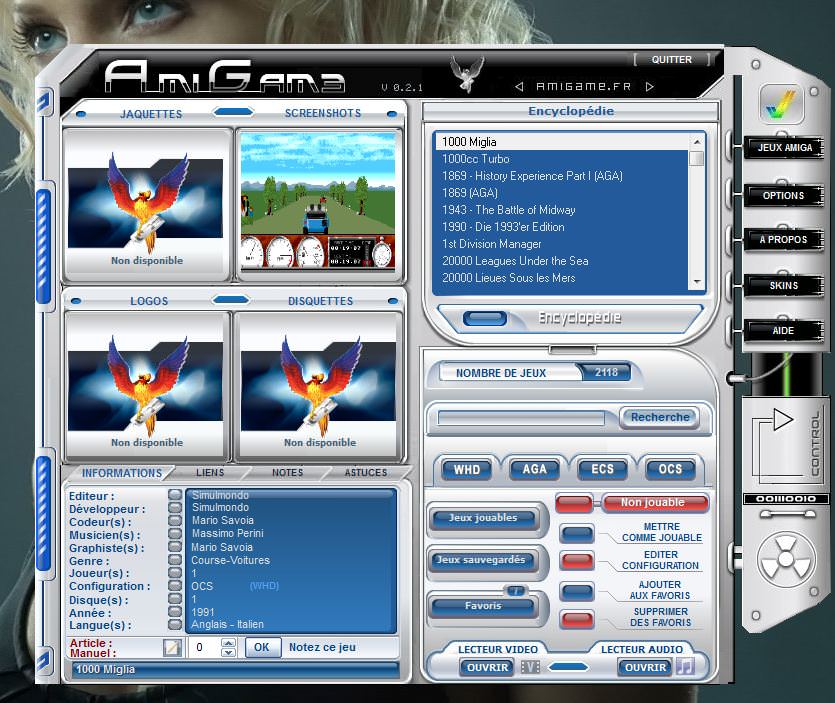835x703 pixels.
Task: Click the Logos placeholder image
Action: click(146, 386)
